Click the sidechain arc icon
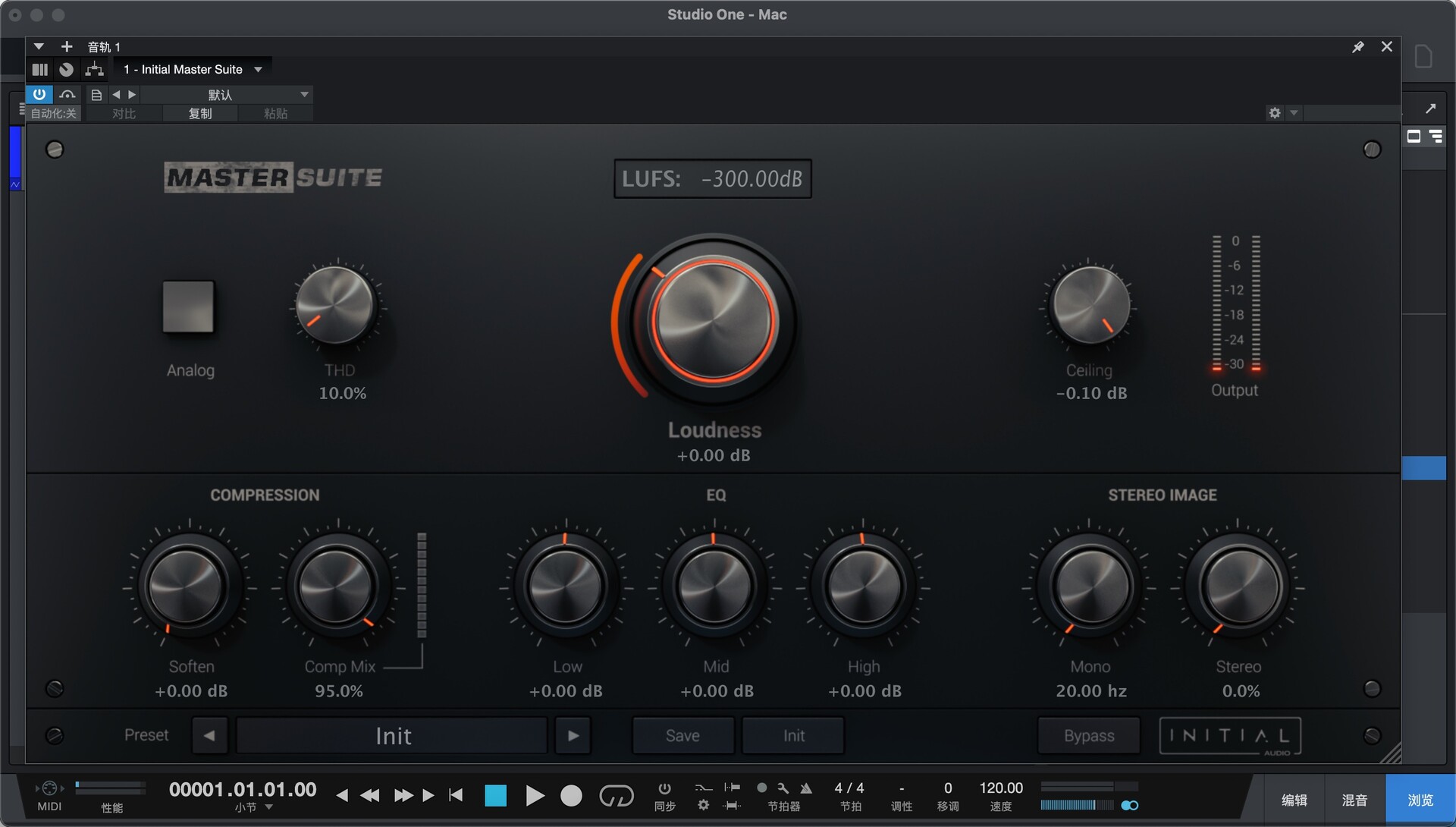The width and height of the screenshot is (1456, 827). (67, 94)
